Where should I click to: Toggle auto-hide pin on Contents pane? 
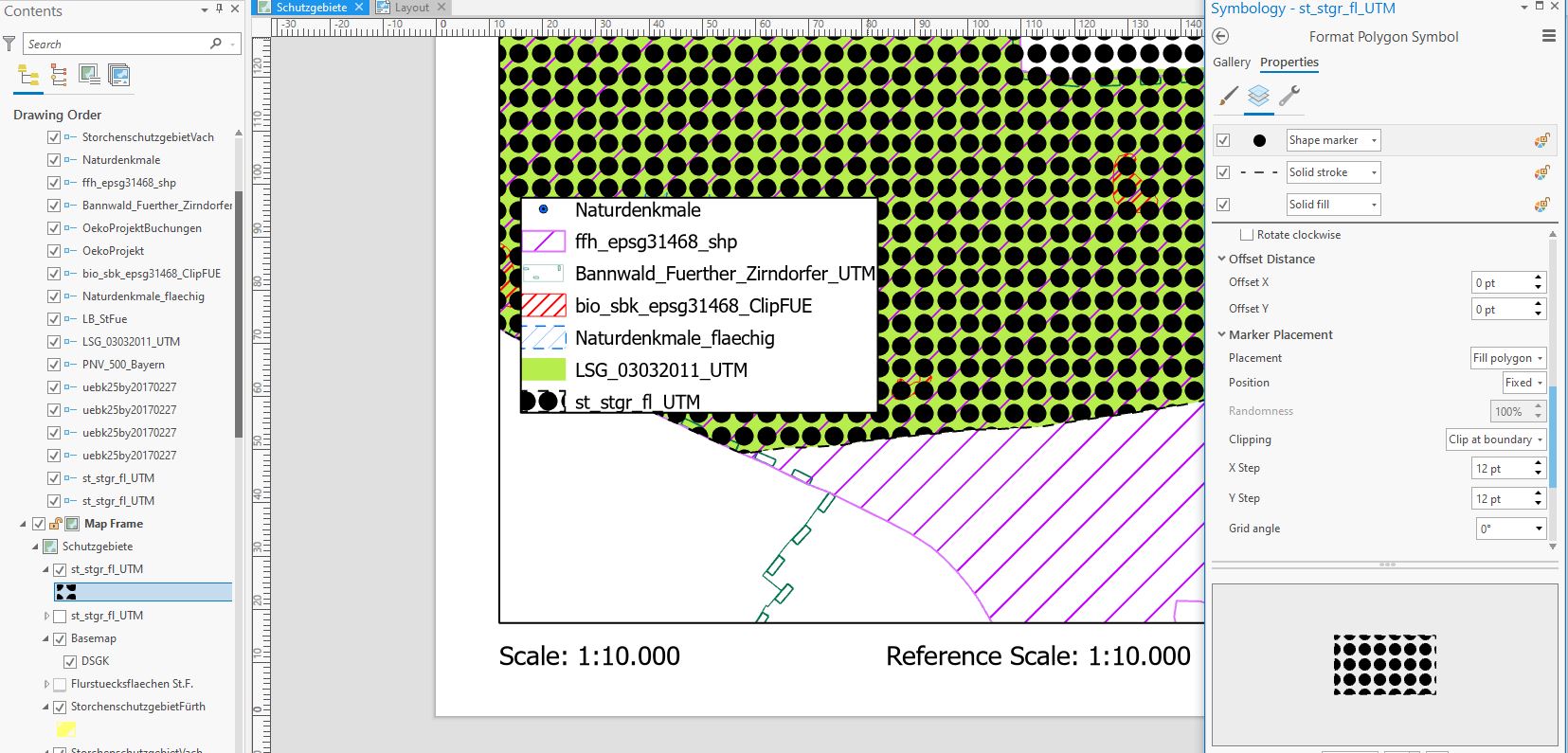(x=220, y=9)
